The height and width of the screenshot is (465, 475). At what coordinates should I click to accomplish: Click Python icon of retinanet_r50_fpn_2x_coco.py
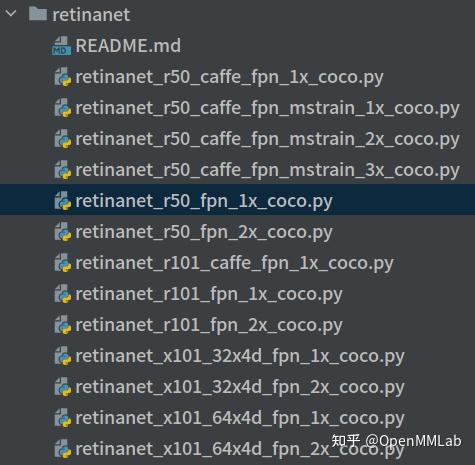[63, 232]
